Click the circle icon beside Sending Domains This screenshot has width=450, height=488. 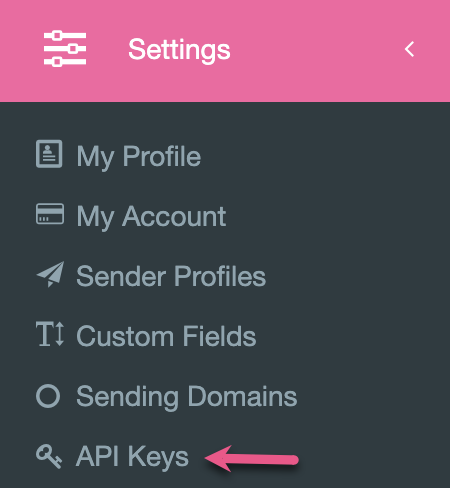[48, 396]
